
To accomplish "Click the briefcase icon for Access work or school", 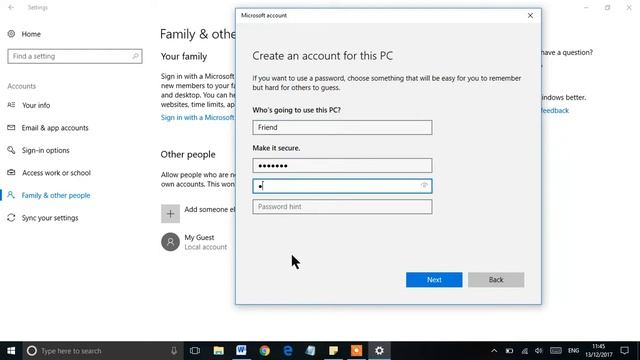I will tap(11, 172).
